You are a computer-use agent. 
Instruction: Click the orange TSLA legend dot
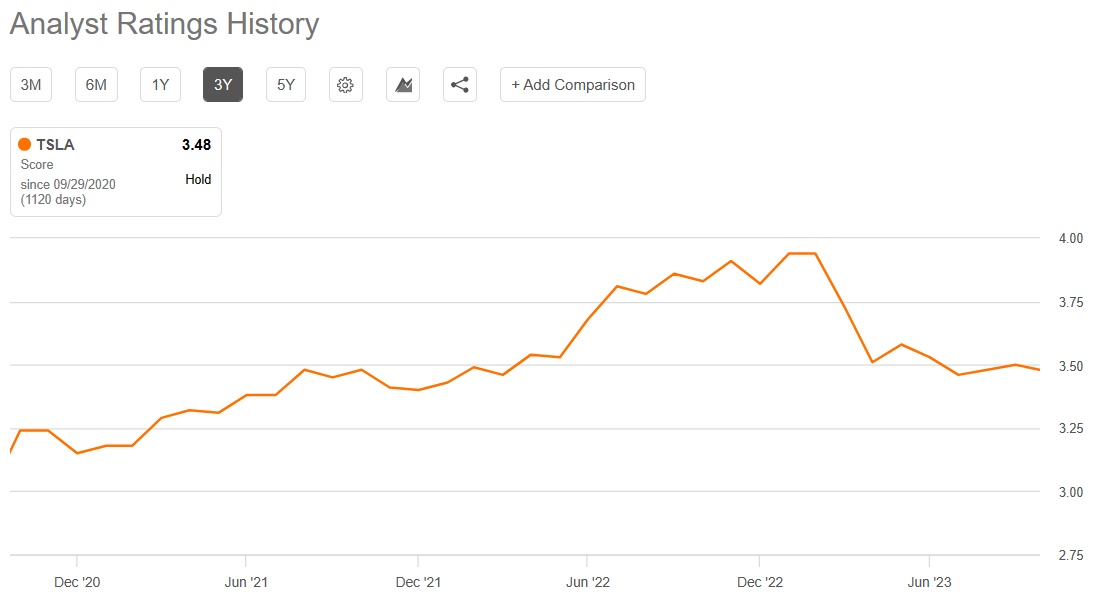tap(25, 145)
